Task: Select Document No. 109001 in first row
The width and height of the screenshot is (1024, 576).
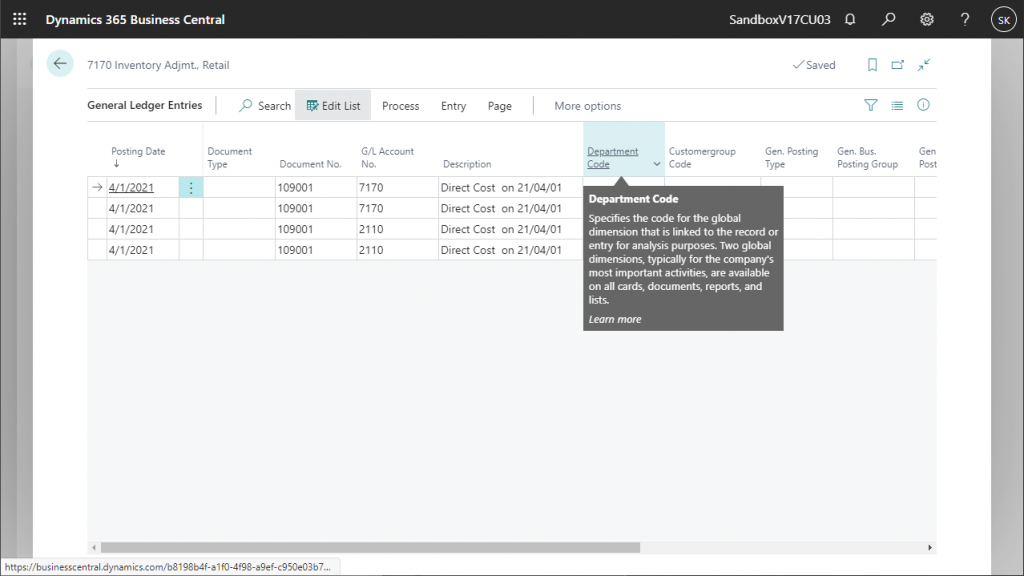Action: pyautogui.click(x=316, y=187)
